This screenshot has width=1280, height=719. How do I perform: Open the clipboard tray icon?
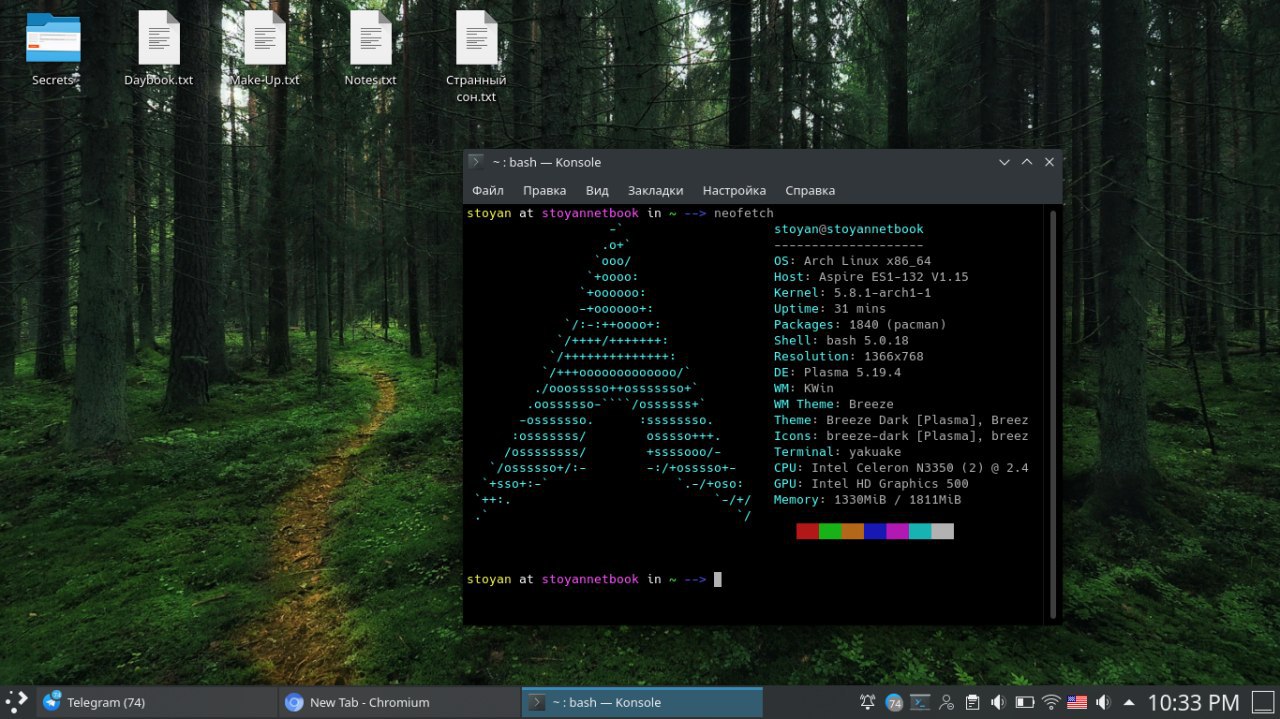pyautogui.click(x=972, y=702)
